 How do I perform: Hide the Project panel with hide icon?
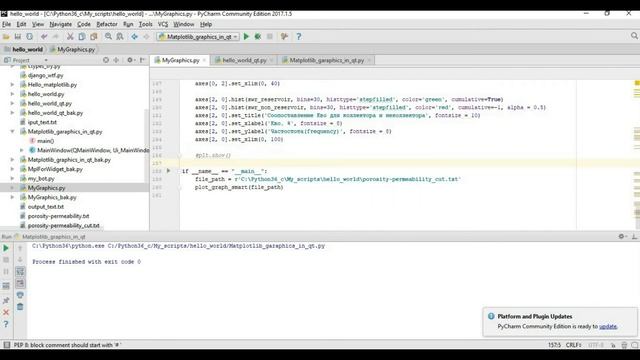pos(142,60)
